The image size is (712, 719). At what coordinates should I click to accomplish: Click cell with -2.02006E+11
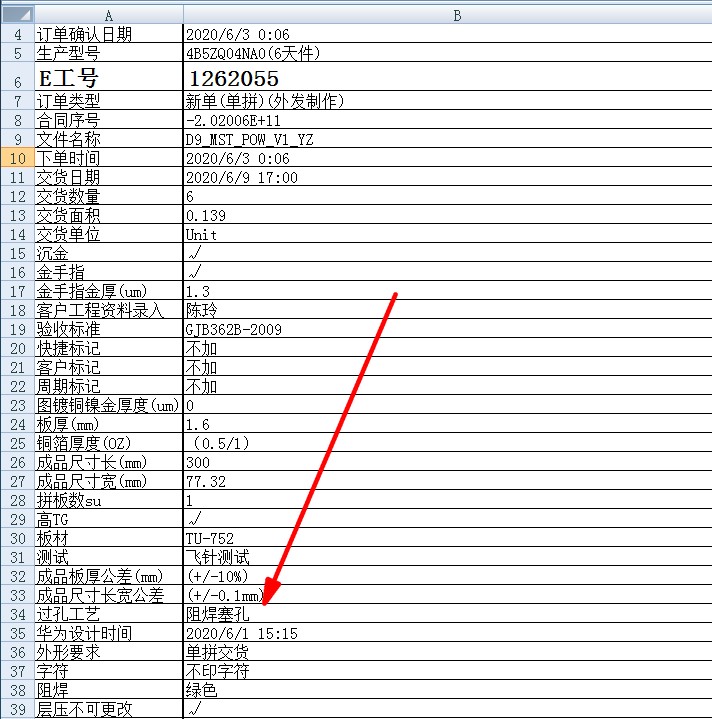click(447, 120)
